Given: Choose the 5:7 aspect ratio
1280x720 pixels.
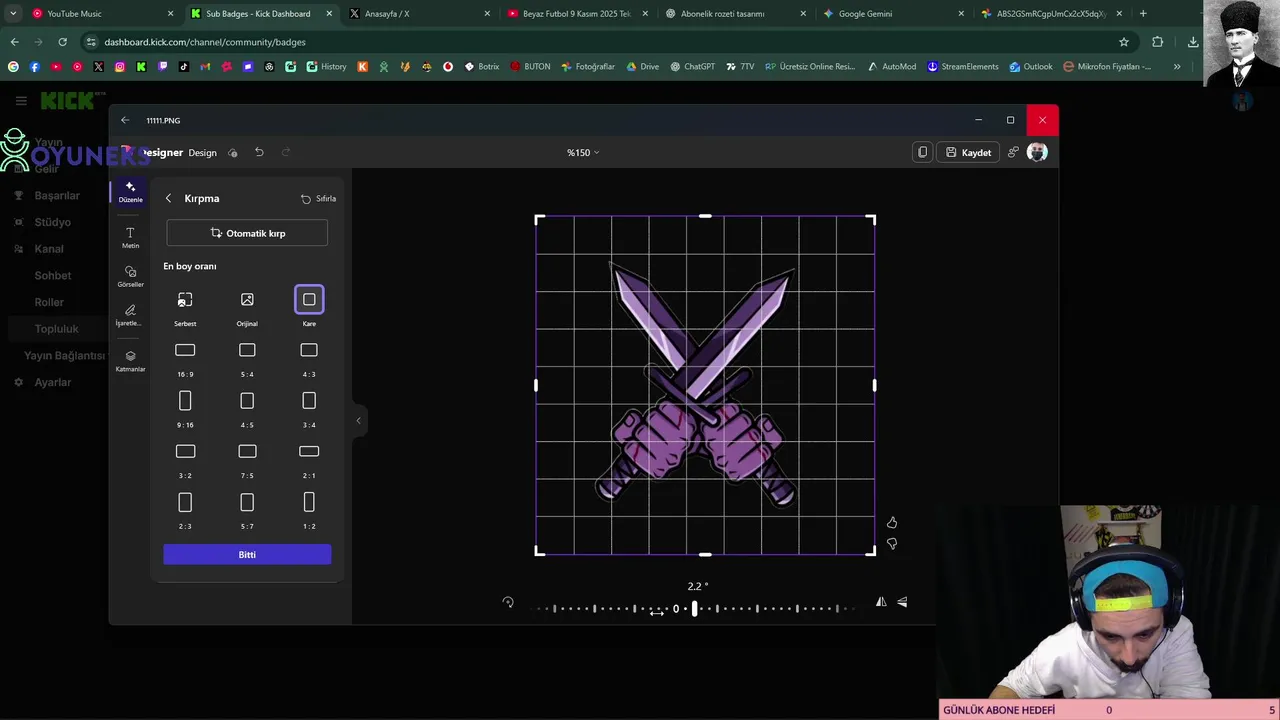Looking at the screenshot, I should (x=247, y=510).
